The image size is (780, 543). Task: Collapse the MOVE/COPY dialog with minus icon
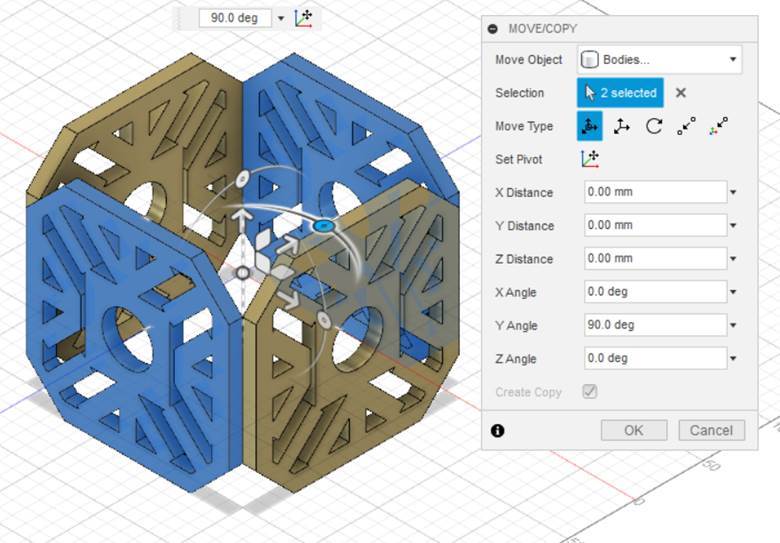(x=492, y=29)
